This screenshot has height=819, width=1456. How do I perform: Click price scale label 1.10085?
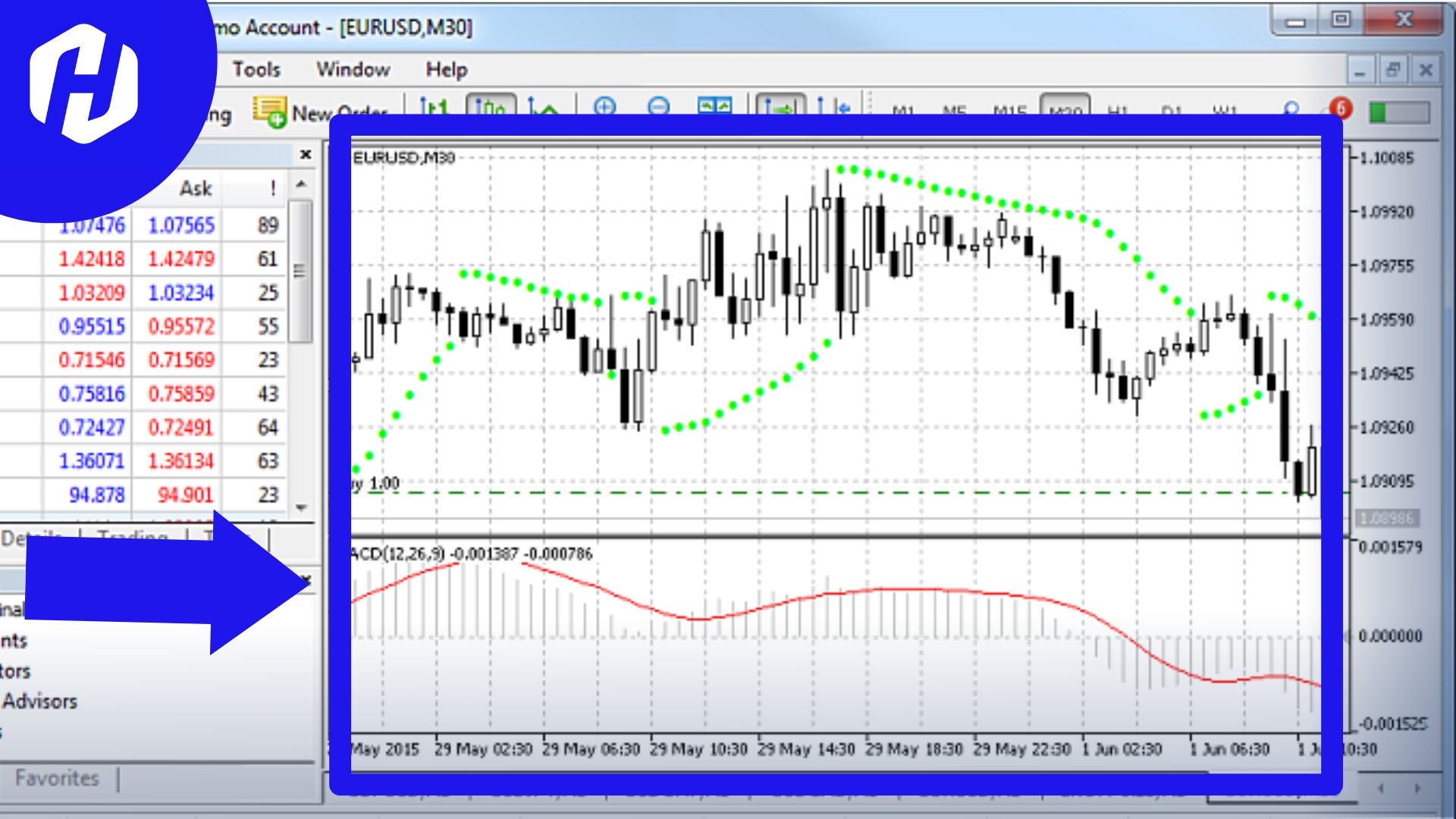[x=1387, y=158]
